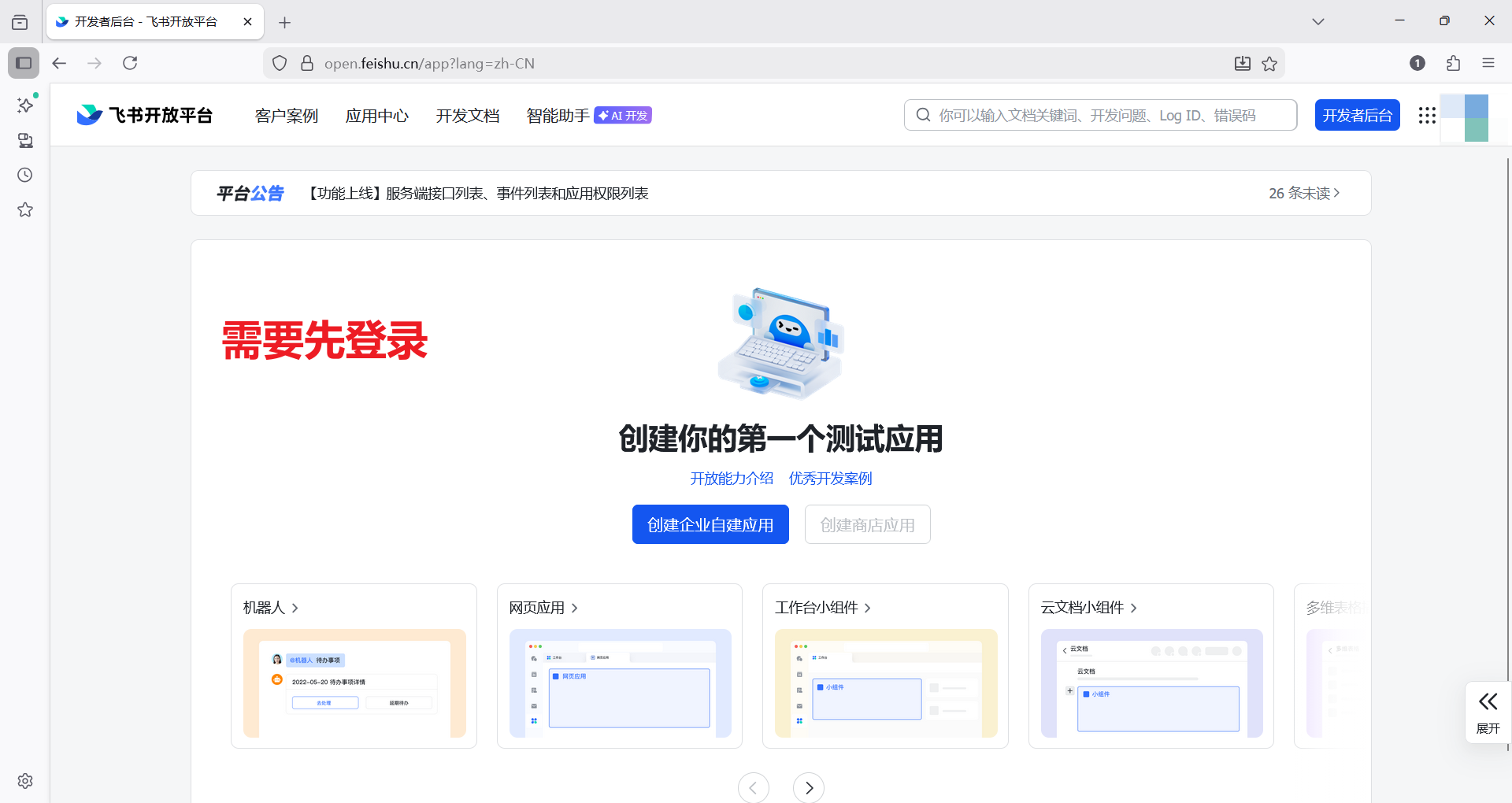Click the Feishu Open Platform logo
This screenshot has height=803, width=1512.
pos(145,114)
